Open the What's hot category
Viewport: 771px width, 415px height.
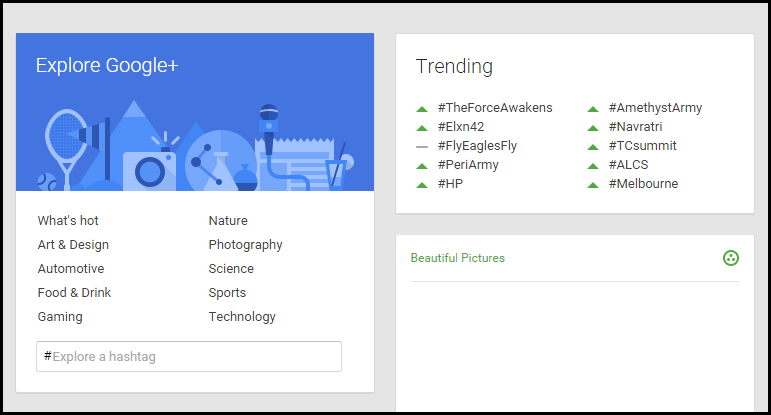point(68,221)
